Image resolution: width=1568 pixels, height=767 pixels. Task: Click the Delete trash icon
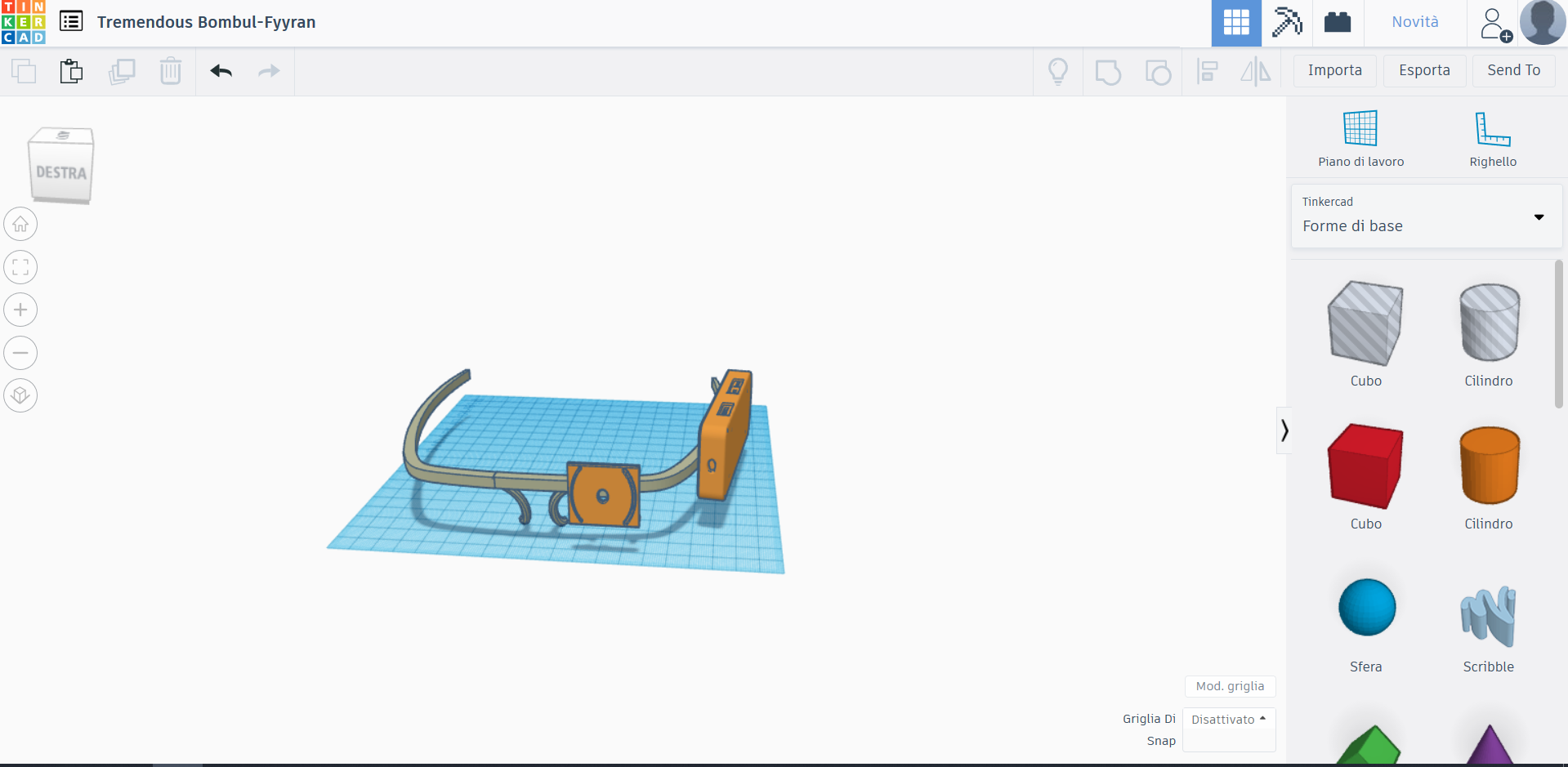click(x=171, y=71)
